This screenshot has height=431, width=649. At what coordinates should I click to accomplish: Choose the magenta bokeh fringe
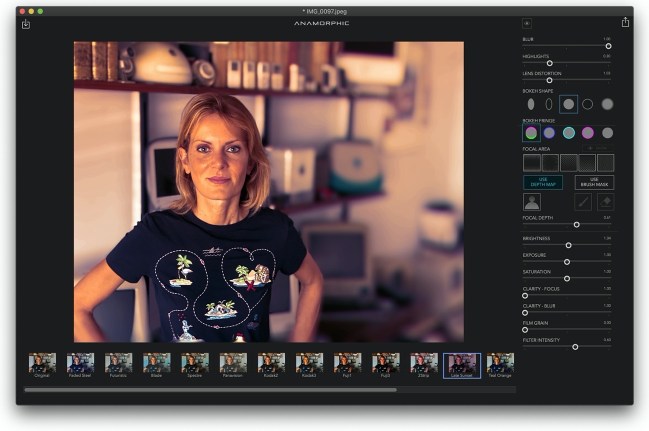(x=588, y=133)
